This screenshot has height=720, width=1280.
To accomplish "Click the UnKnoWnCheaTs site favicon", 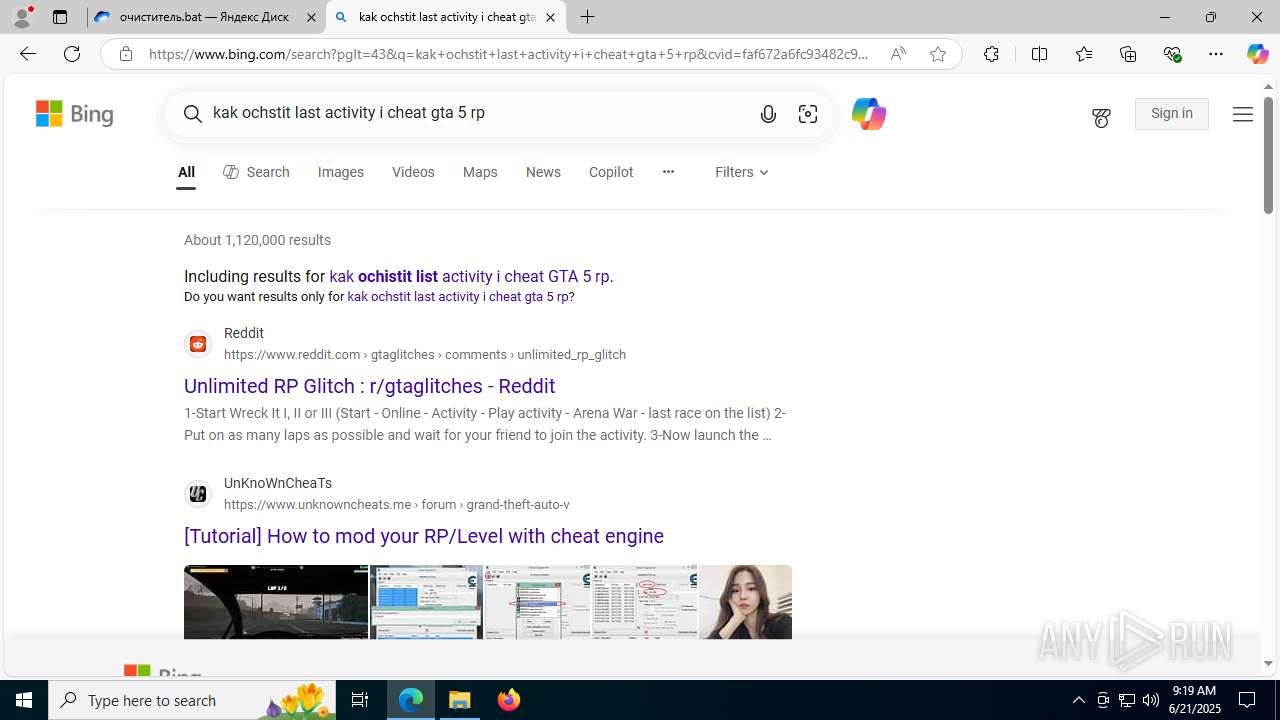I will (198, 494).
